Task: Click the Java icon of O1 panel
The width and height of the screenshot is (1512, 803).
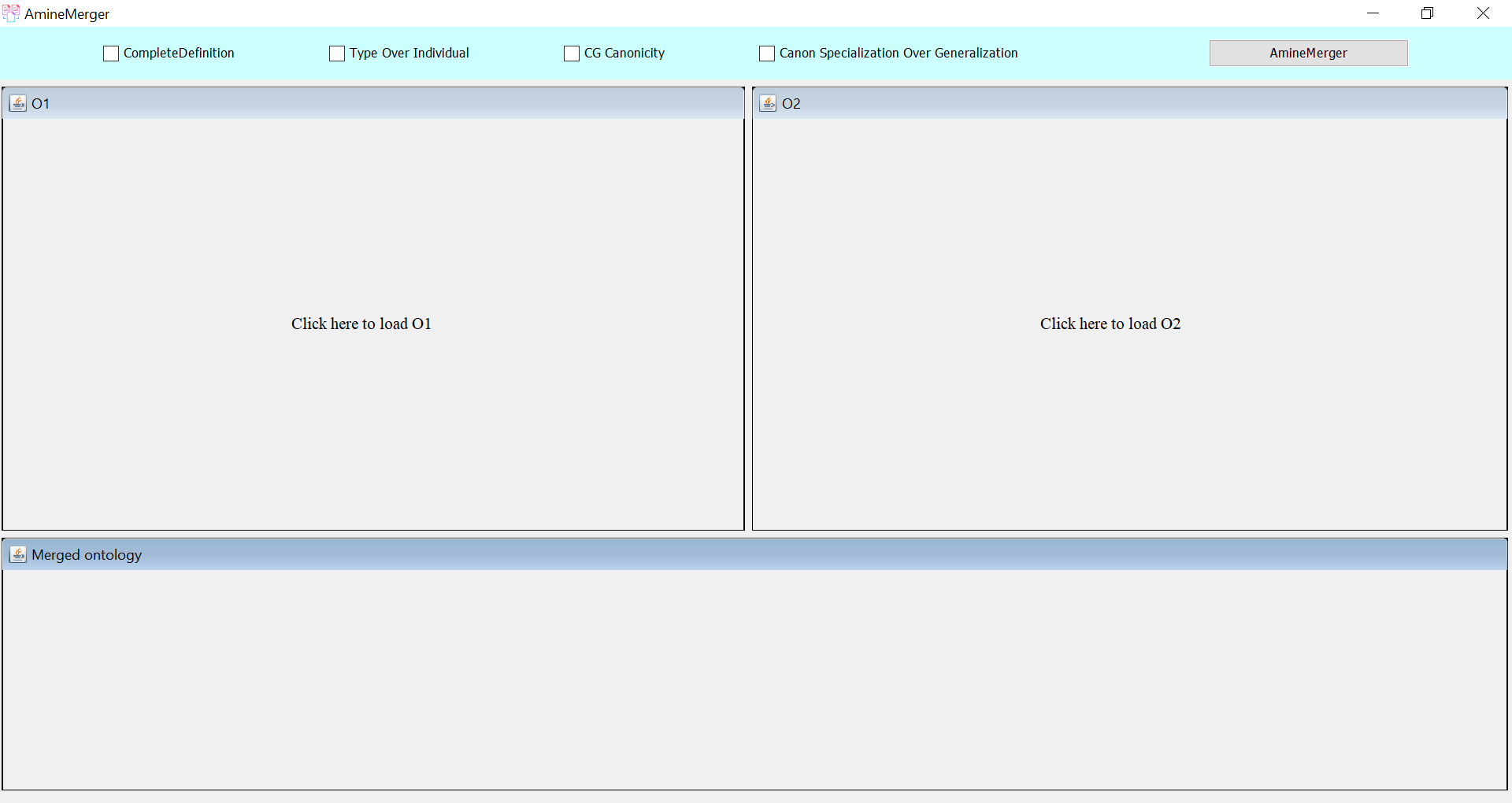Action: click(x=17, y=103)
